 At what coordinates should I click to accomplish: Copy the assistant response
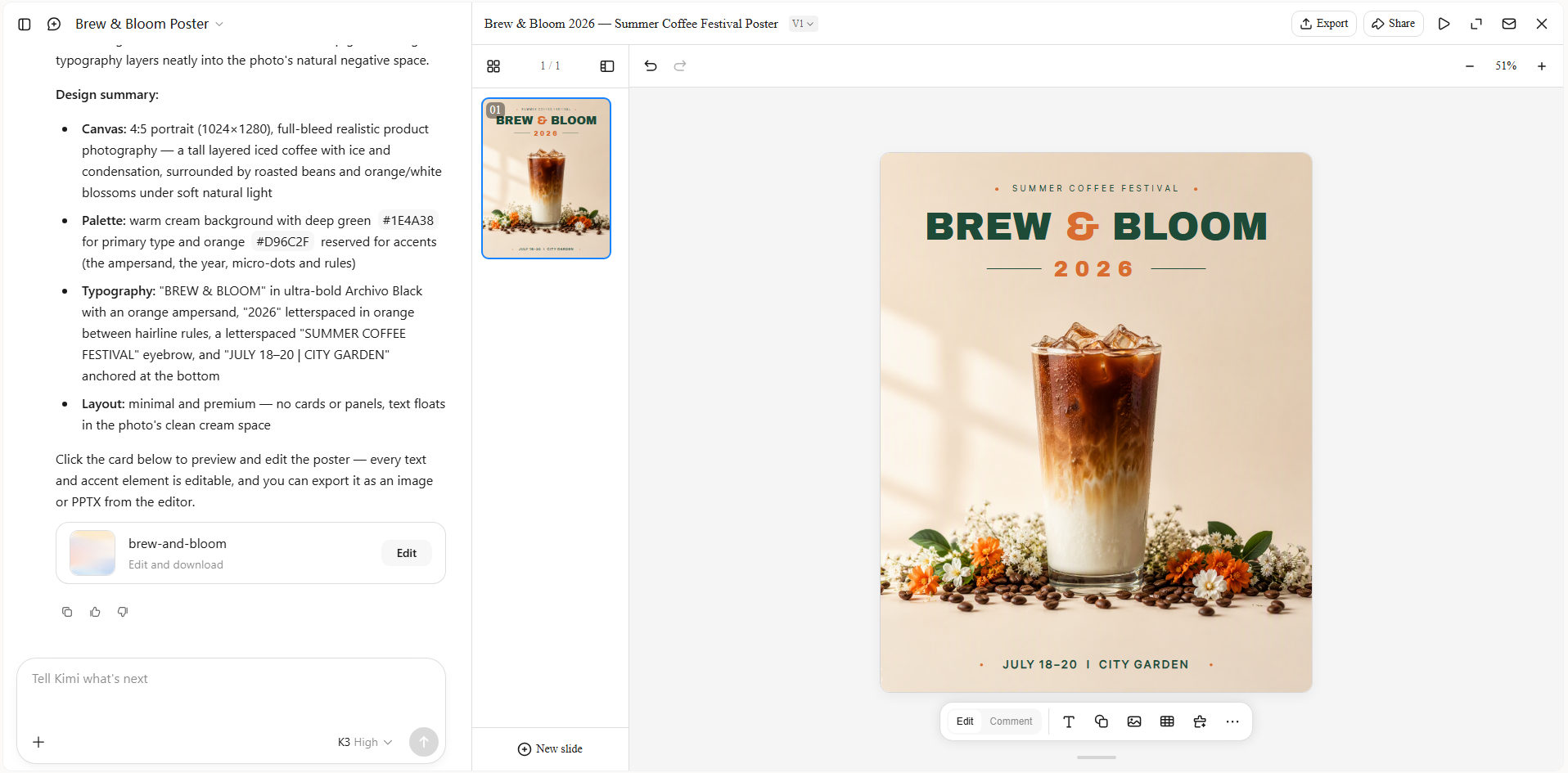pyautogui.click(x=67, y=612)
